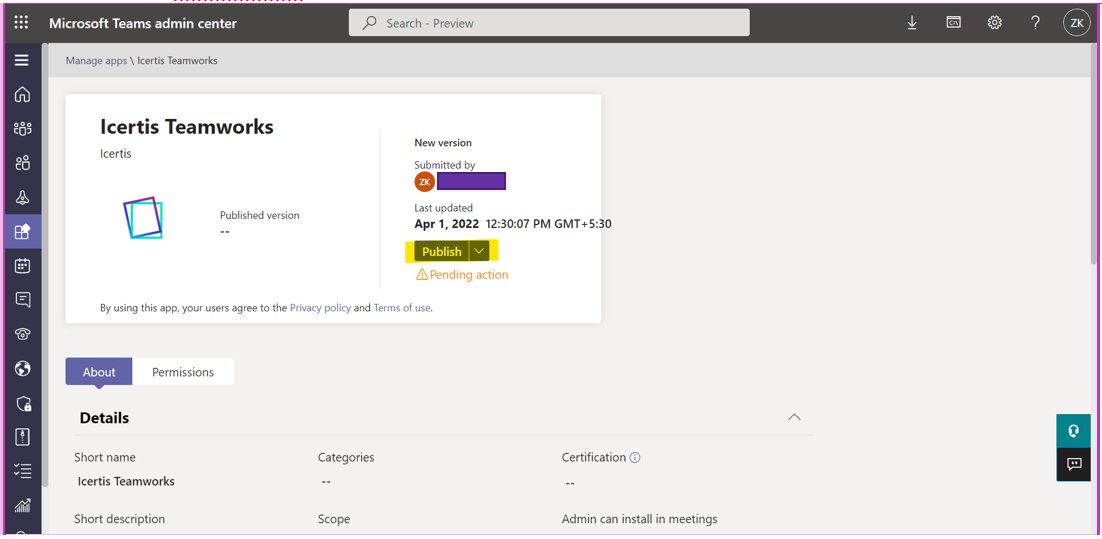Open the Users section in sidebar
Viewport: 1102px width, 539px height.
[x=22, y=163]
